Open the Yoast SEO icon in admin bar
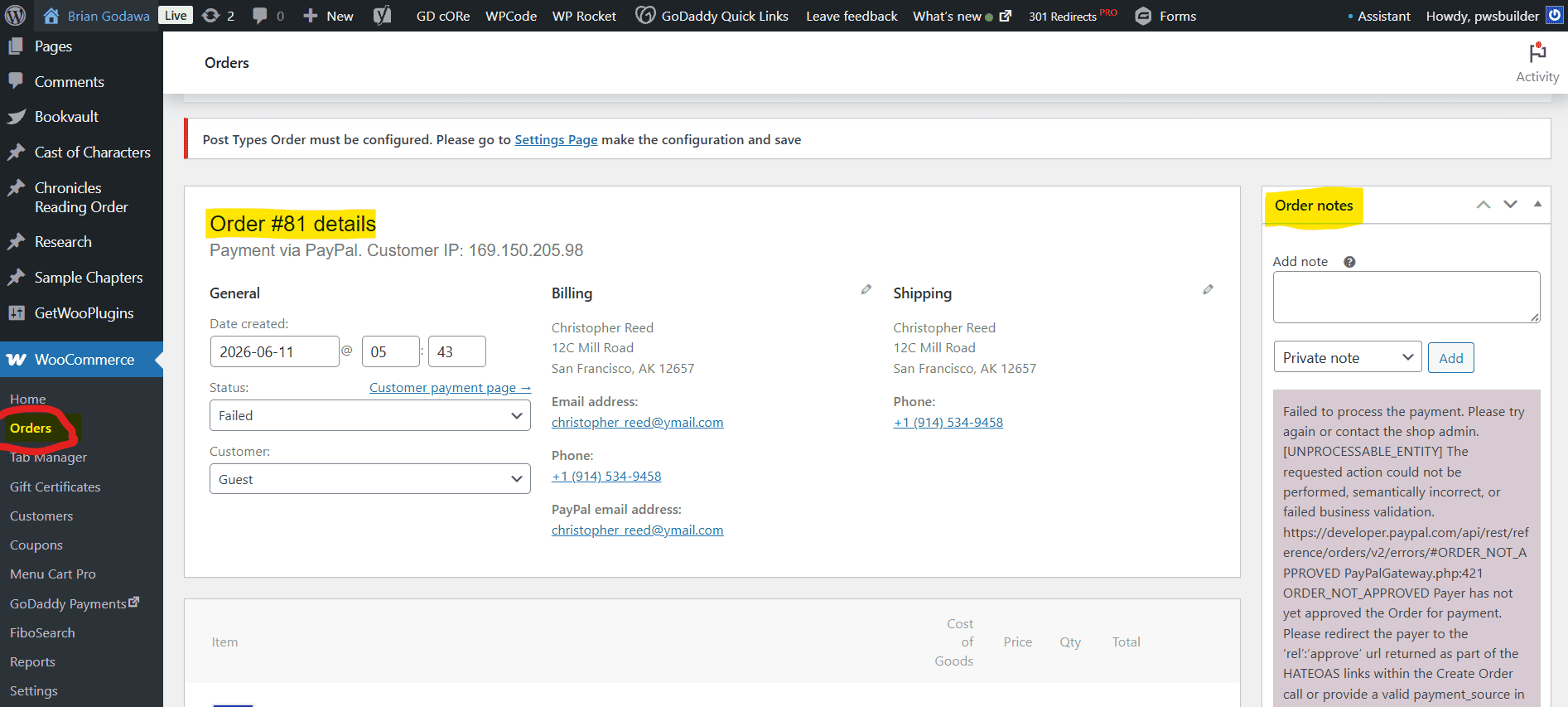 (382, 16)
